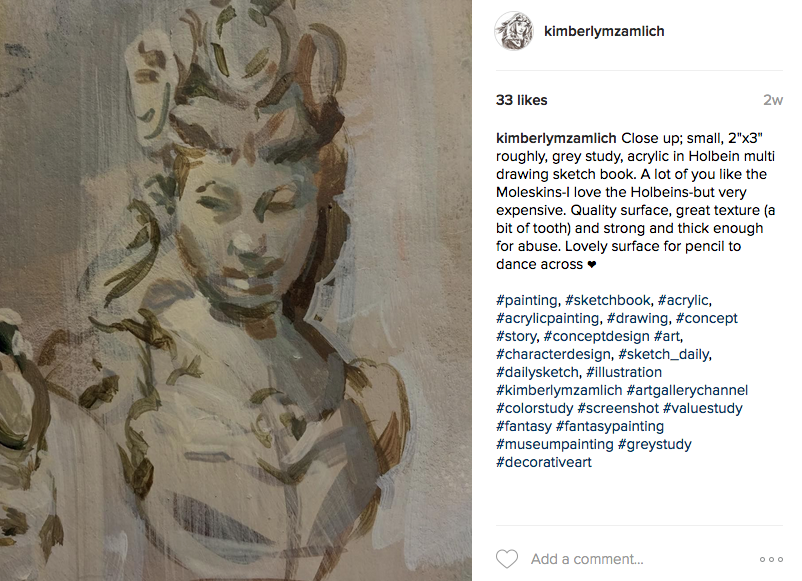The image size is (802, 581).
Task: Click the grey study painting image
Action: (236, 290)
